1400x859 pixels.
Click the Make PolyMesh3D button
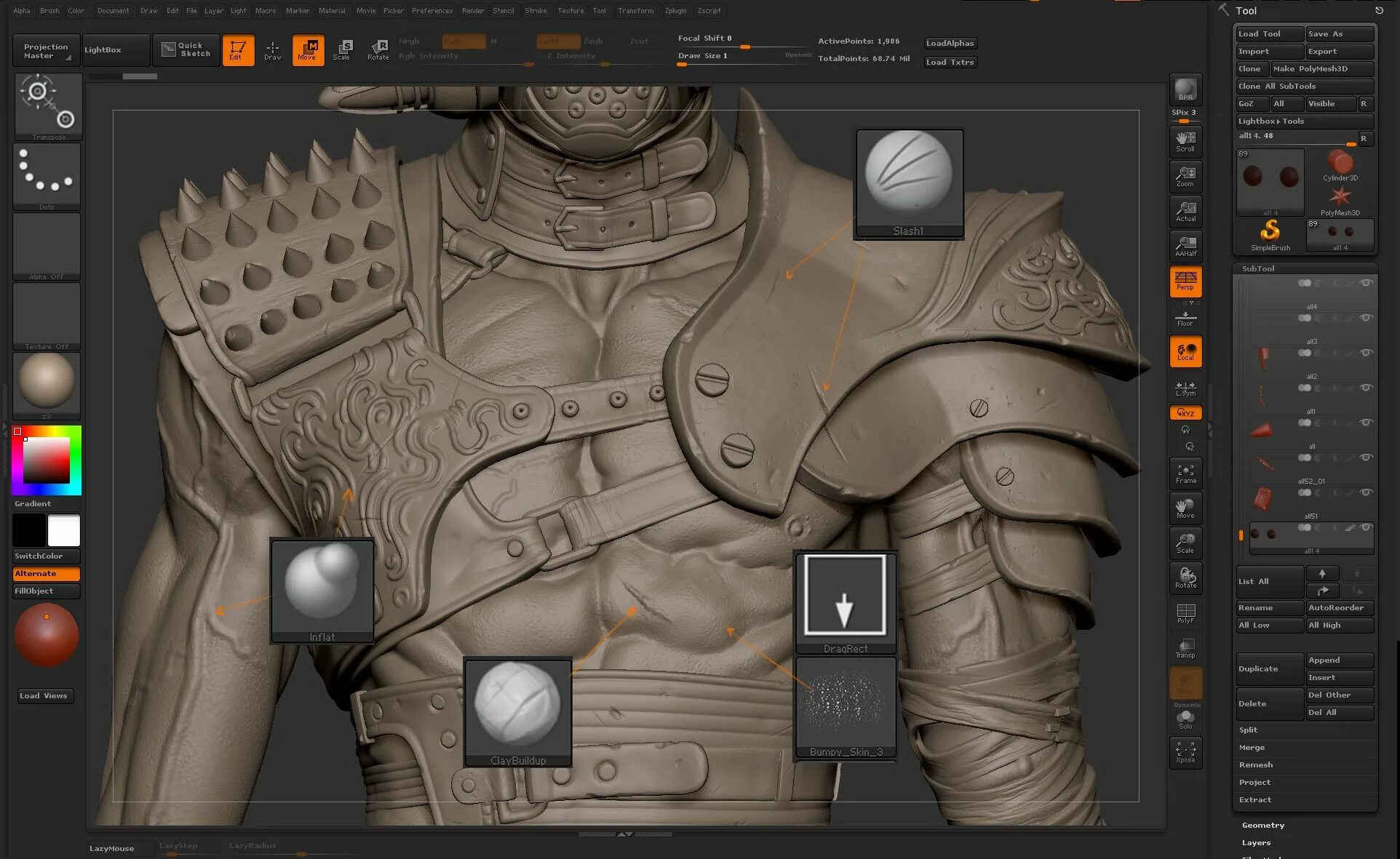pyautogui.click(x=1321, y=68)
